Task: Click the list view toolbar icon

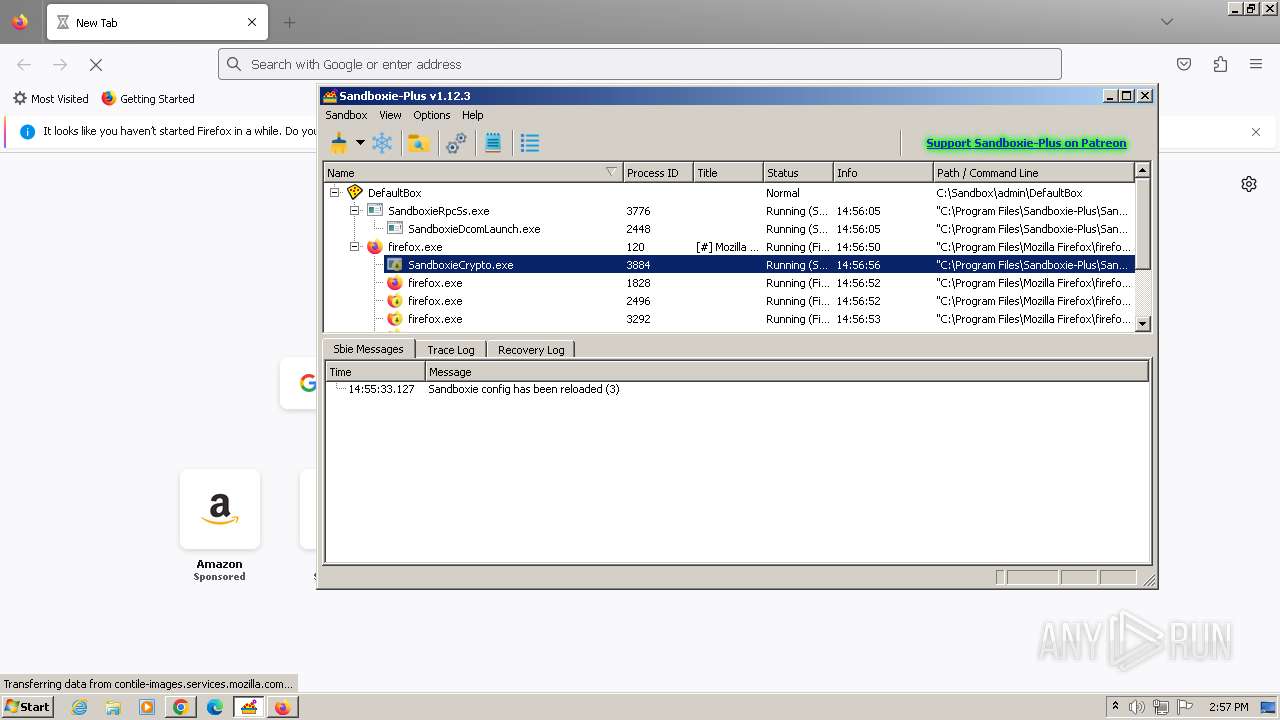Action: pyautogui.click(x=530, y=143)
